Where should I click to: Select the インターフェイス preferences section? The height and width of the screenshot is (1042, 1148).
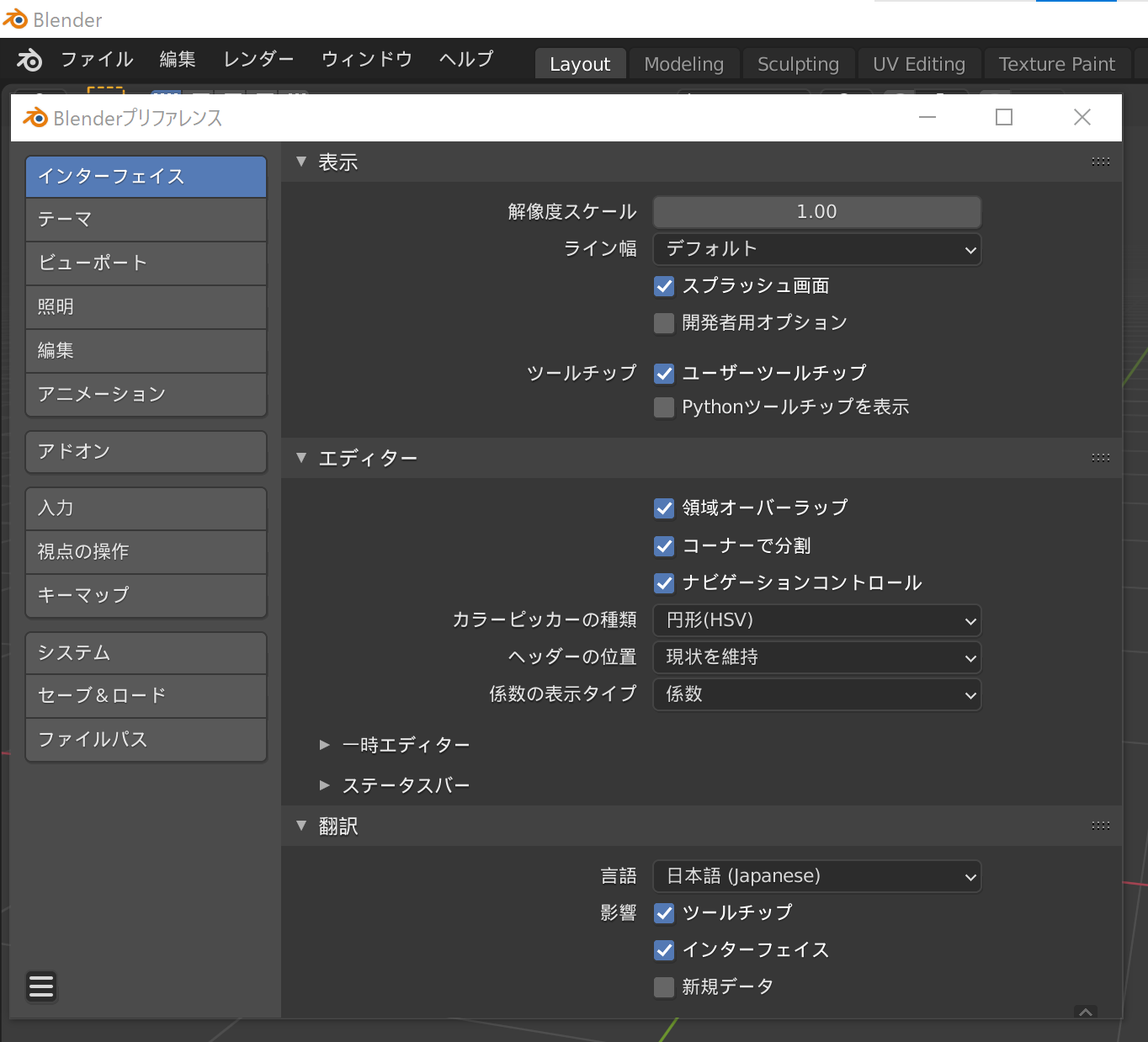click(x=146, y=177)
